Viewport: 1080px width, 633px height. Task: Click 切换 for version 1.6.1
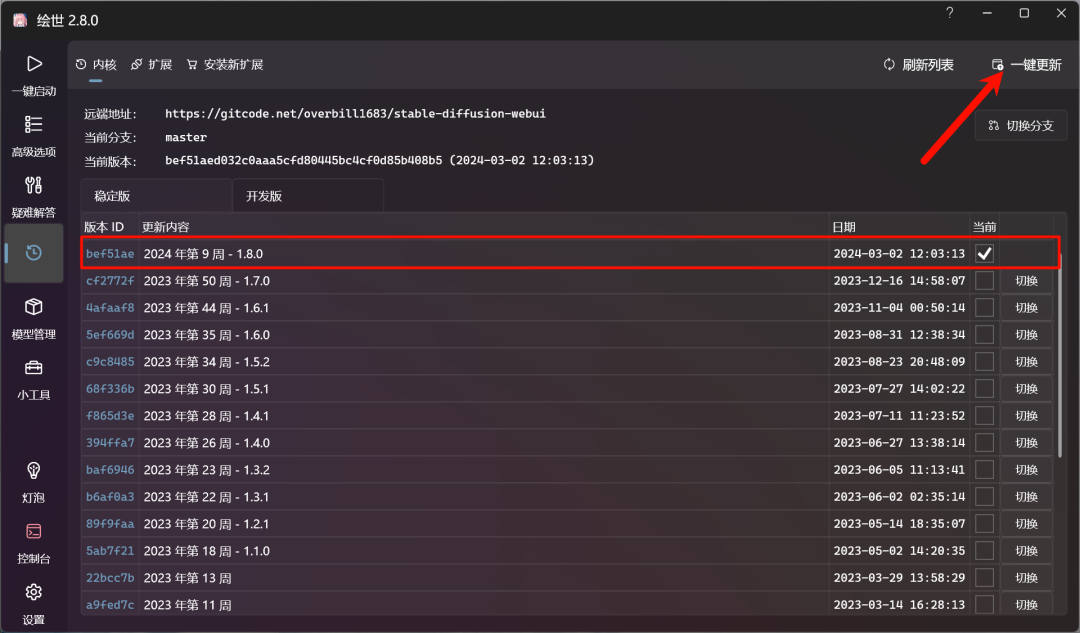click(1026, 307)
